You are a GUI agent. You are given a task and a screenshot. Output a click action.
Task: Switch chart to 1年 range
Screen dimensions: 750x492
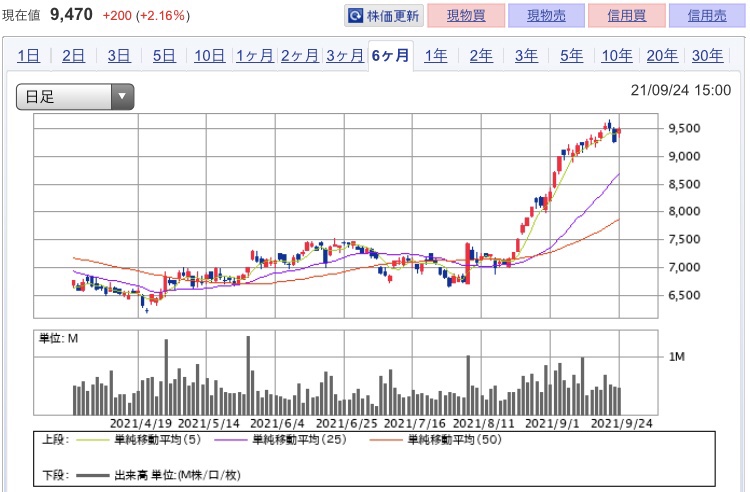tap(436, 56)
